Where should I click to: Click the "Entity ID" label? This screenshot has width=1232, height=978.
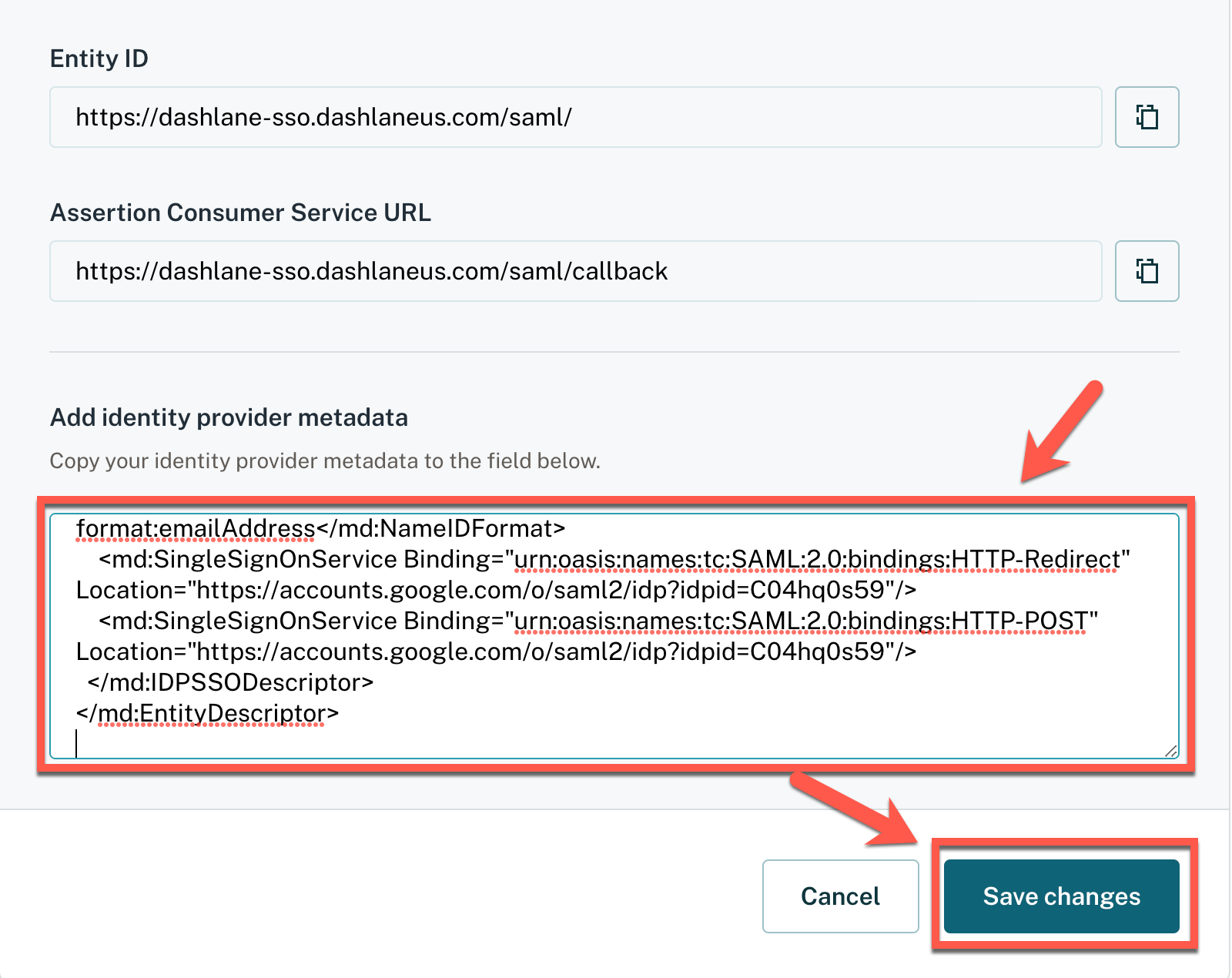(99, 59)
